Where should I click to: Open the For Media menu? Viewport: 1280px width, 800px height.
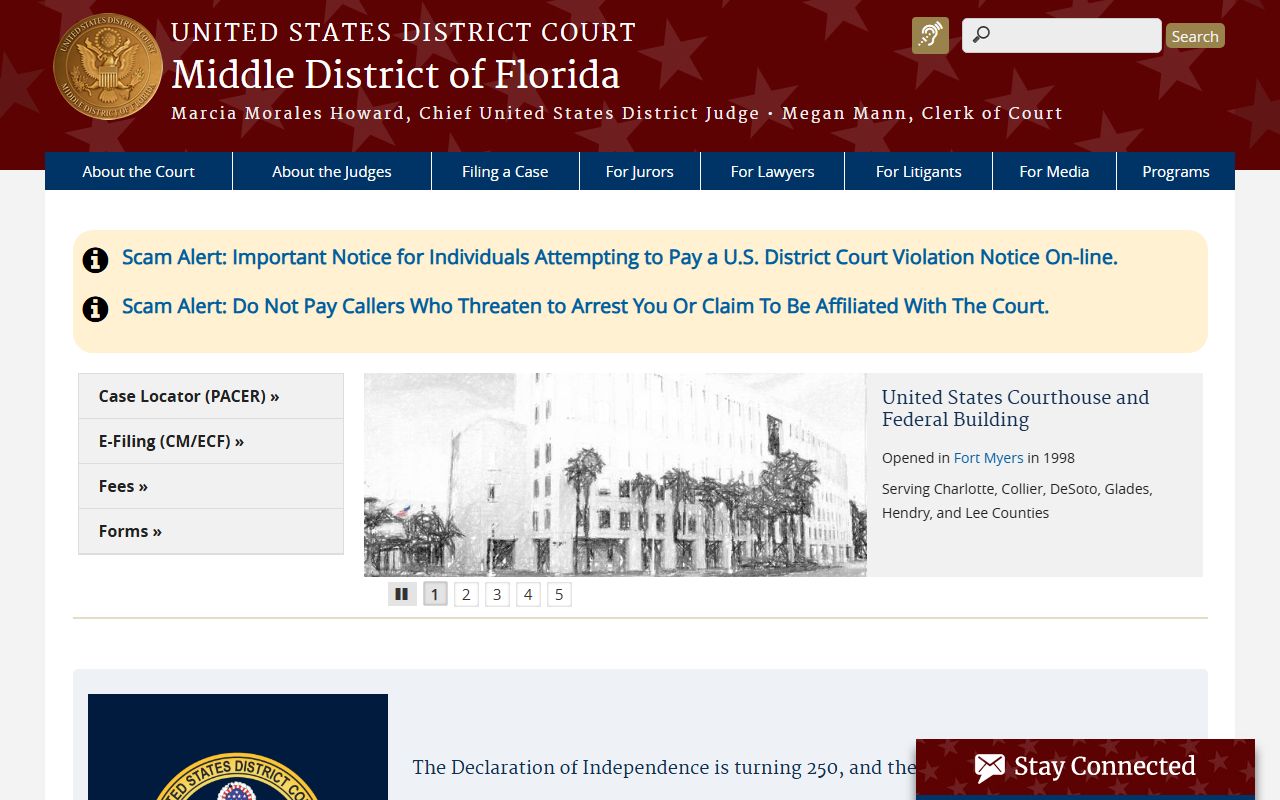point(1054,171)
